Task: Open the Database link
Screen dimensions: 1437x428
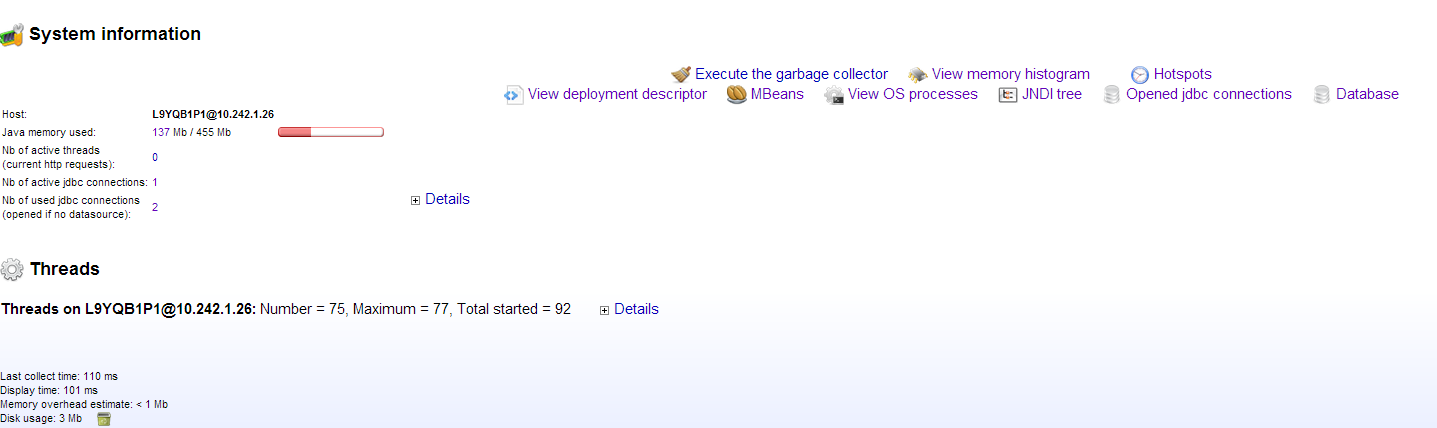Action: [1367, 94]
